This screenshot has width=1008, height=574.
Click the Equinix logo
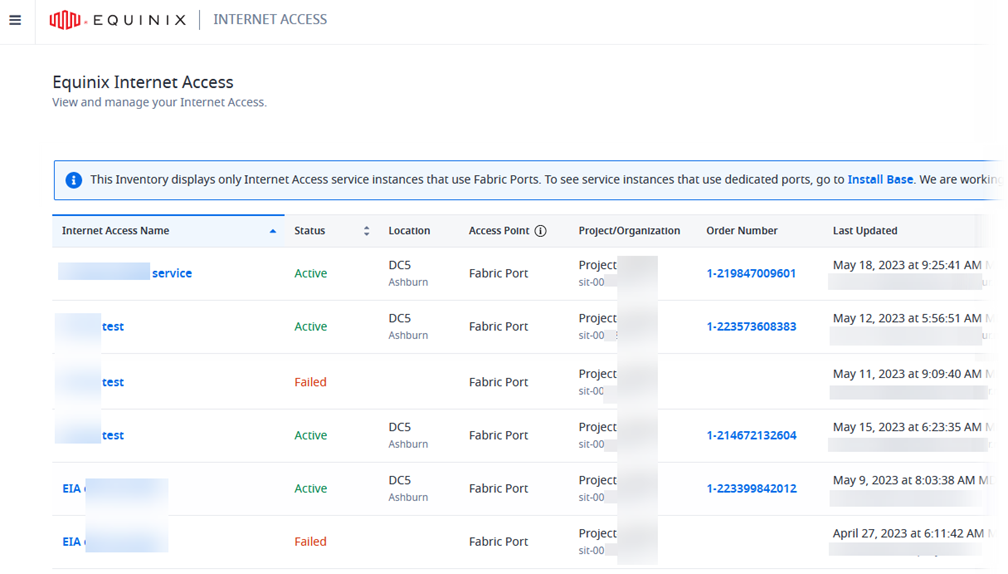(118, 20)
